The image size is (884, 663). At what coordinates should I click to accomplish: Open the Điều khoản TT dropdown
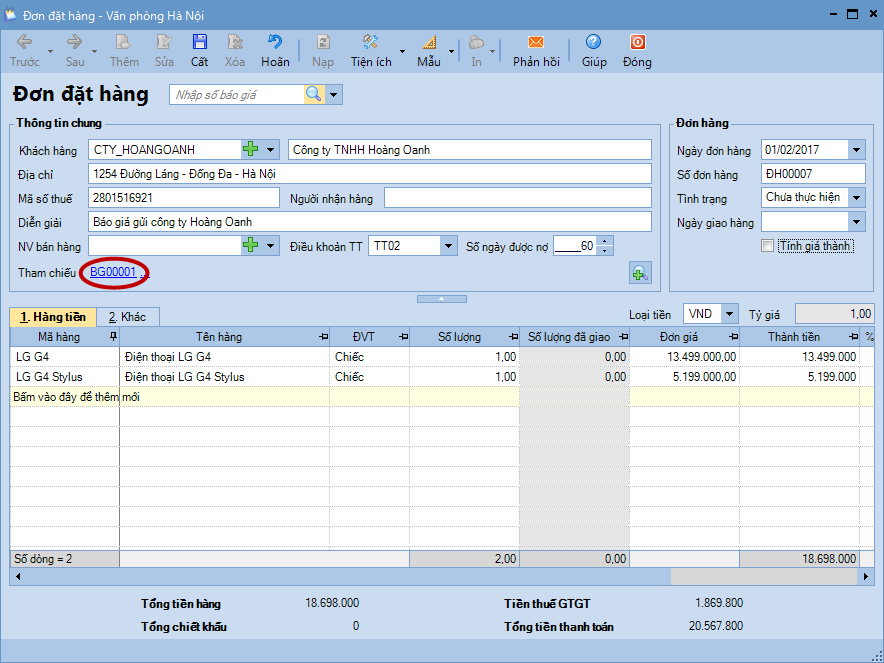(448, 246)
